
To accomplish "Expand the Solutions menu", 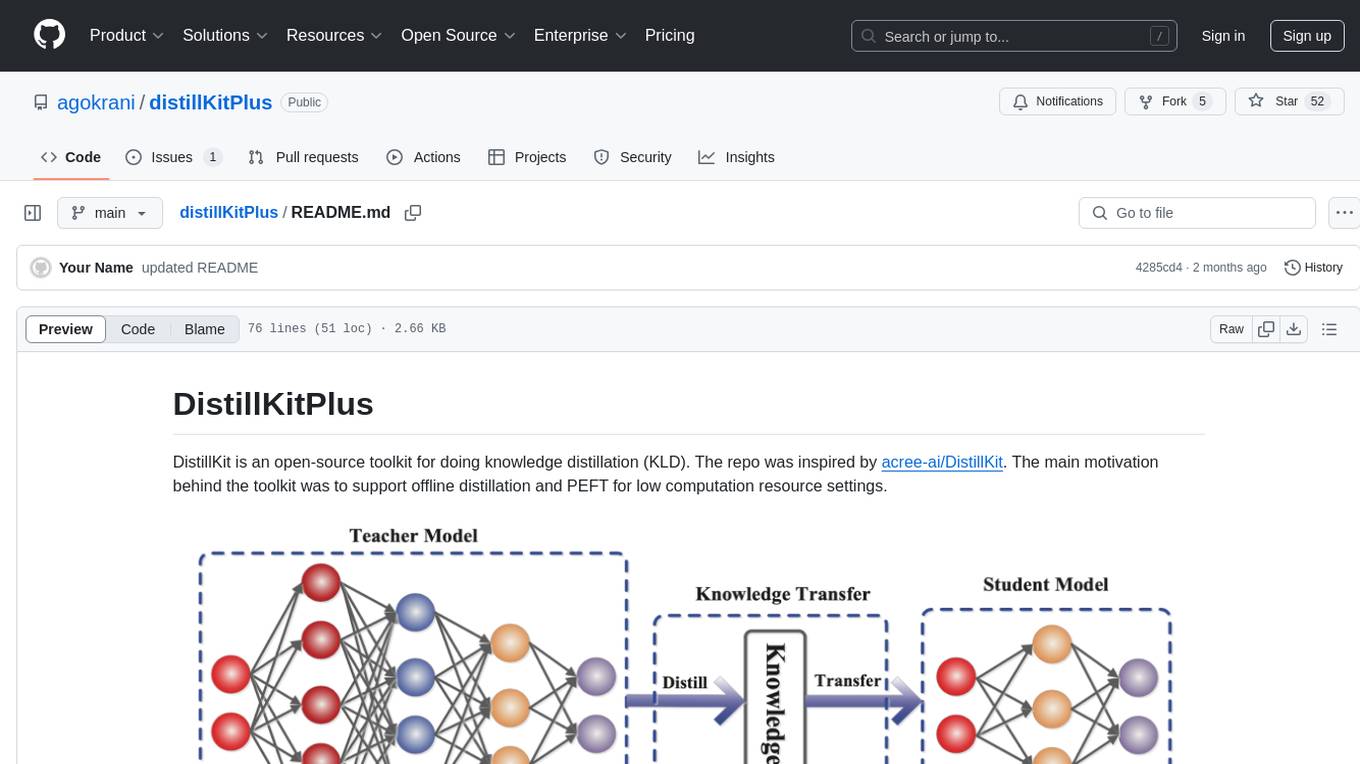I will (x=225, y=35).
